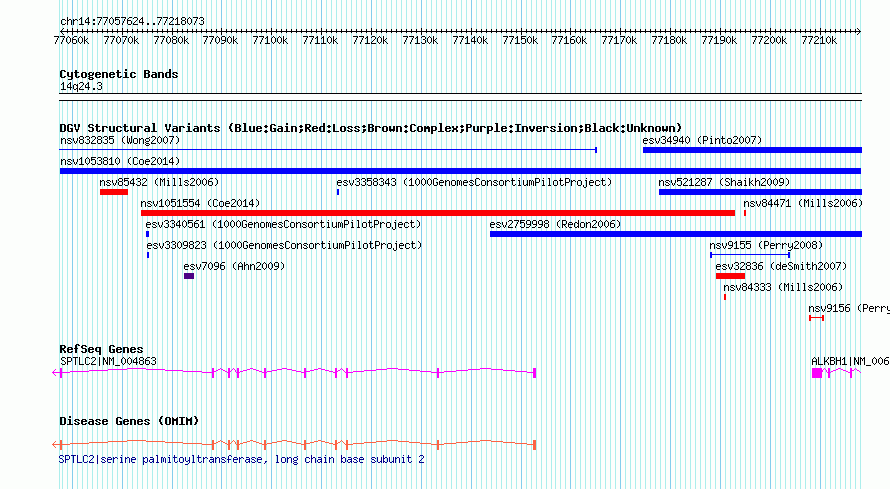Click the chr14:77057624..77218073 coordinate label
890x489 pixels.
point(132,21)
